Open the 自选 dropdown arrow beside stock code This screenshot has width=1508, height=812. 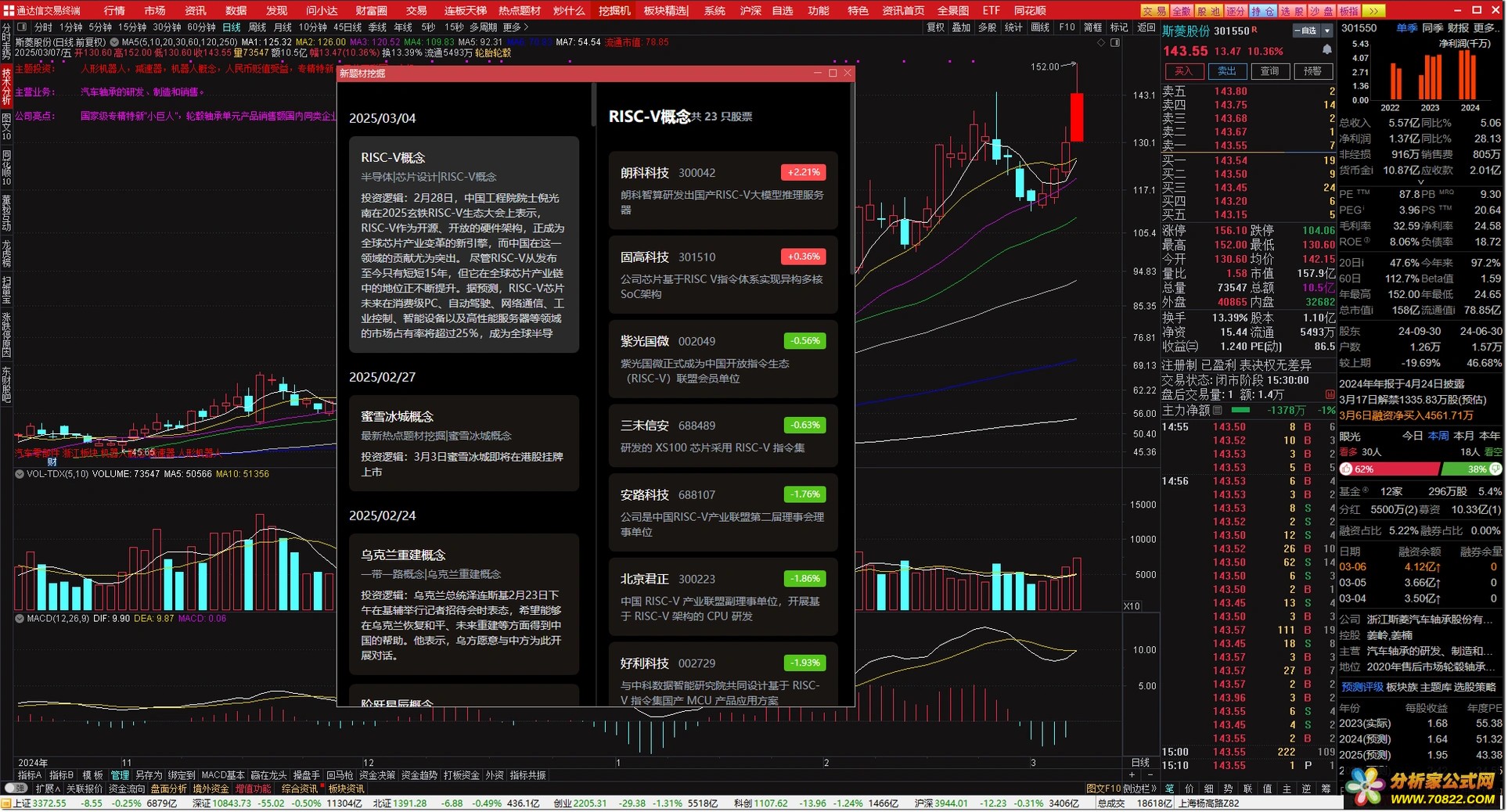pyautogui.click(x=1327, y=31)
